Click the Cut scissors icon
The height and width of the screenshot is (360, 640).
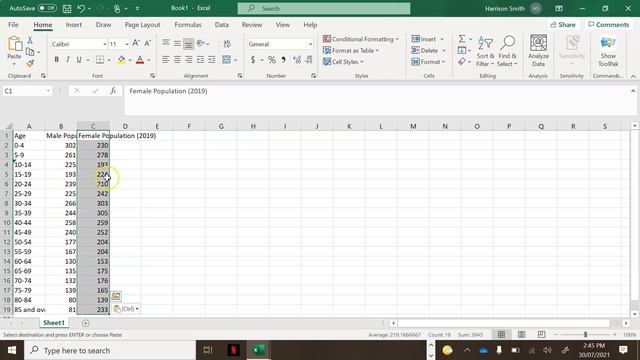[x=30, y=40]
